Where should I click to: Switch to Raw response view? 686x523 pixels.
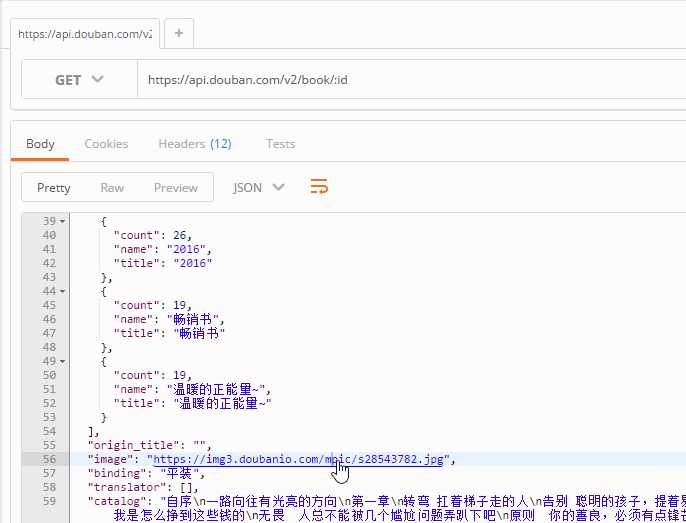[112, 187]
